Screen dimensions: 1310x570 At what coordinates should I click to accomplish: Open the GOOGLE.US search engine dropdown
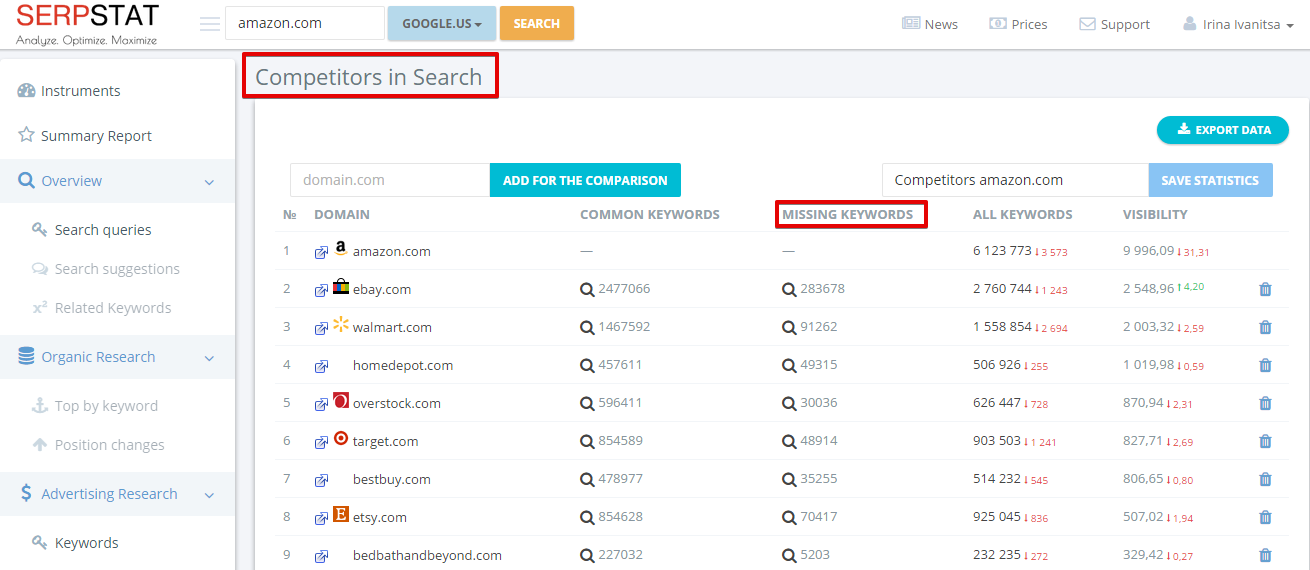tap(442, 23)
